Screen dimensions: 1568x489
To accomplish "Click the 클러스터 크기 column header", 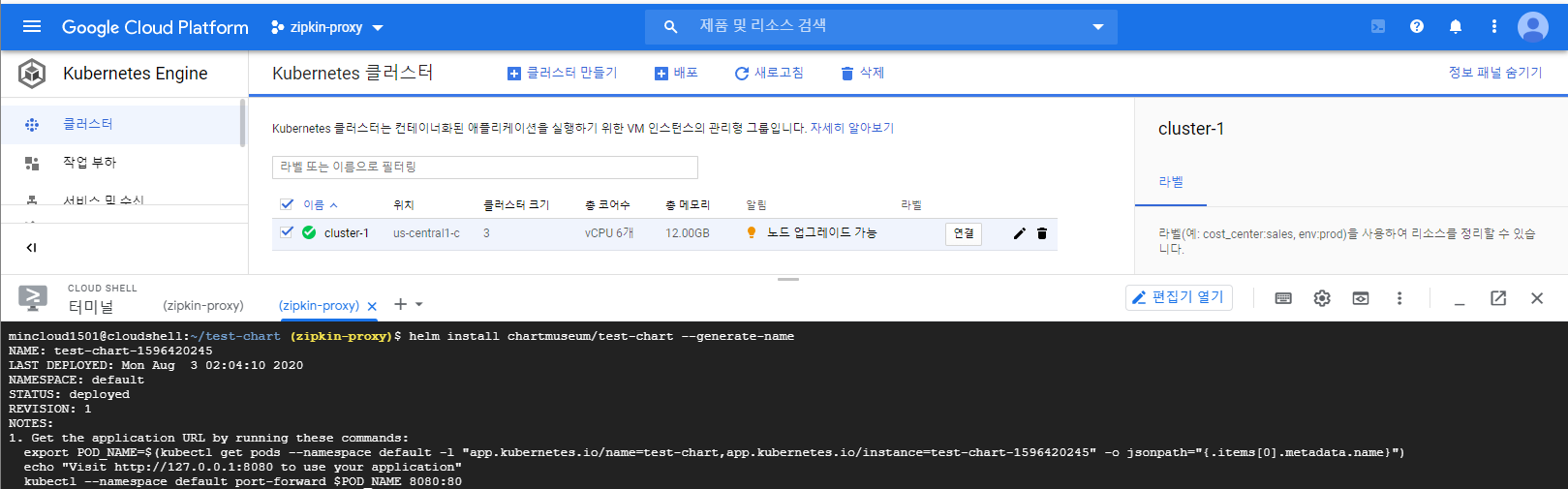I will tap(516, 205).
